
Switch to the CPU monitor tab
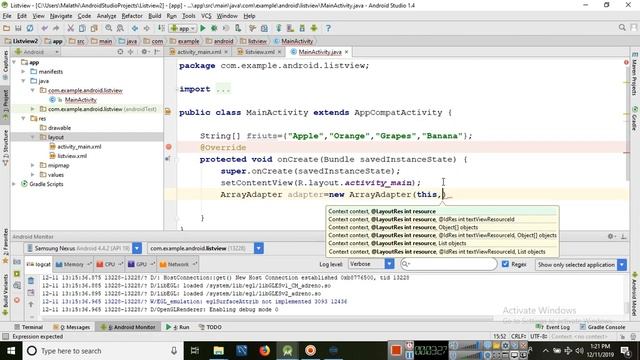109,264
